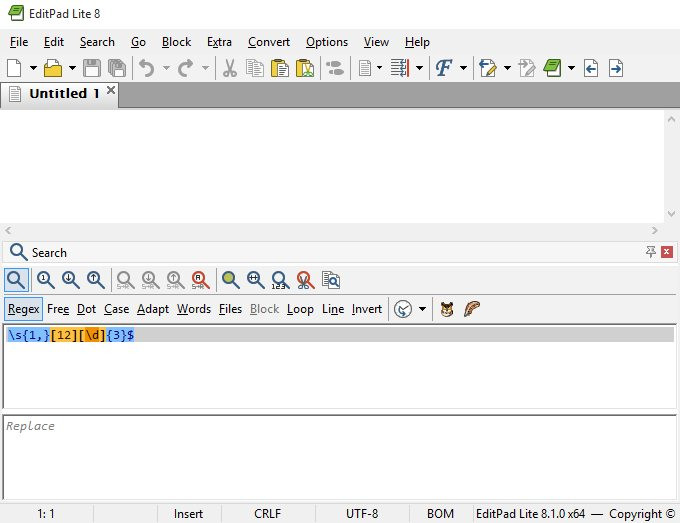Click the Insert mode indicator
Viewport: 680px width, 523px height.
(x=188, y=513)
